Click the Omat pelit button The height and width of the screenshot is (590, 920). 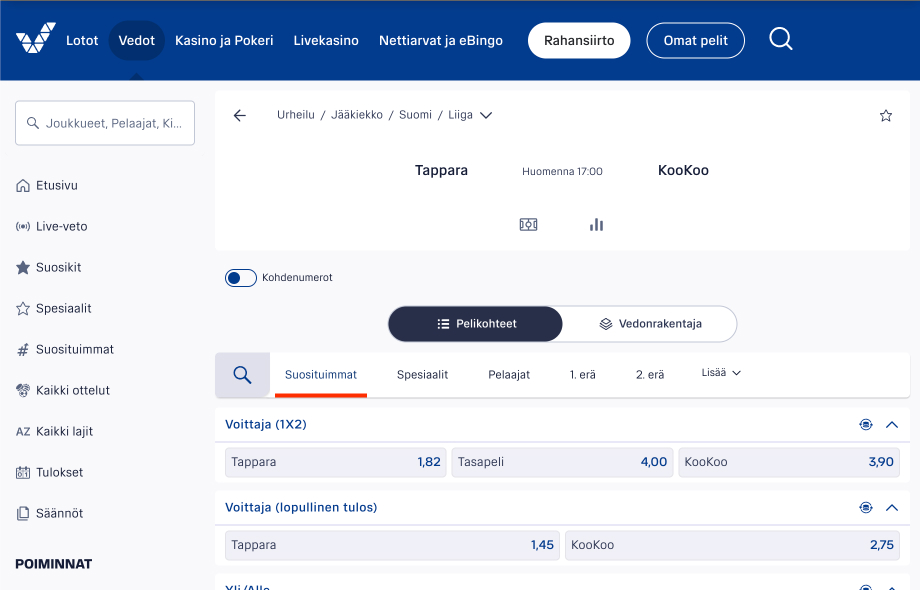[695, 40]
